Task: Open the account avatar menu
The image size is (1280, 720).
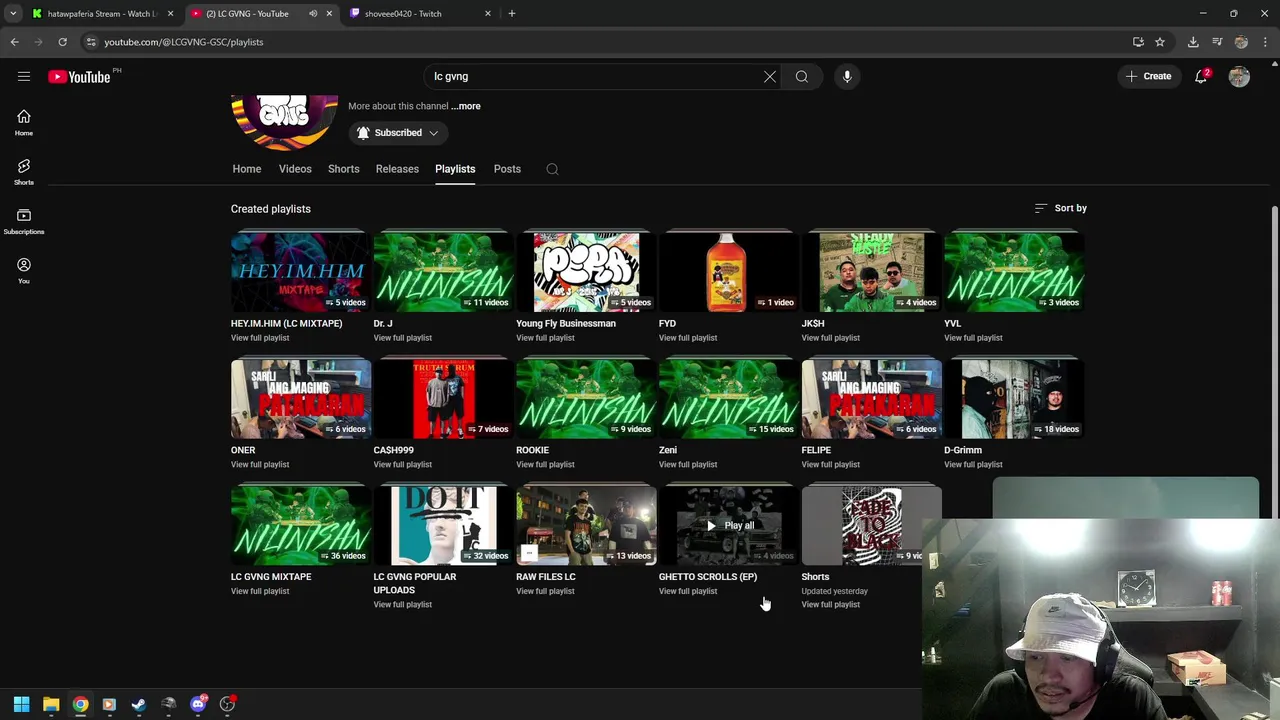Action: (1239, 76)
